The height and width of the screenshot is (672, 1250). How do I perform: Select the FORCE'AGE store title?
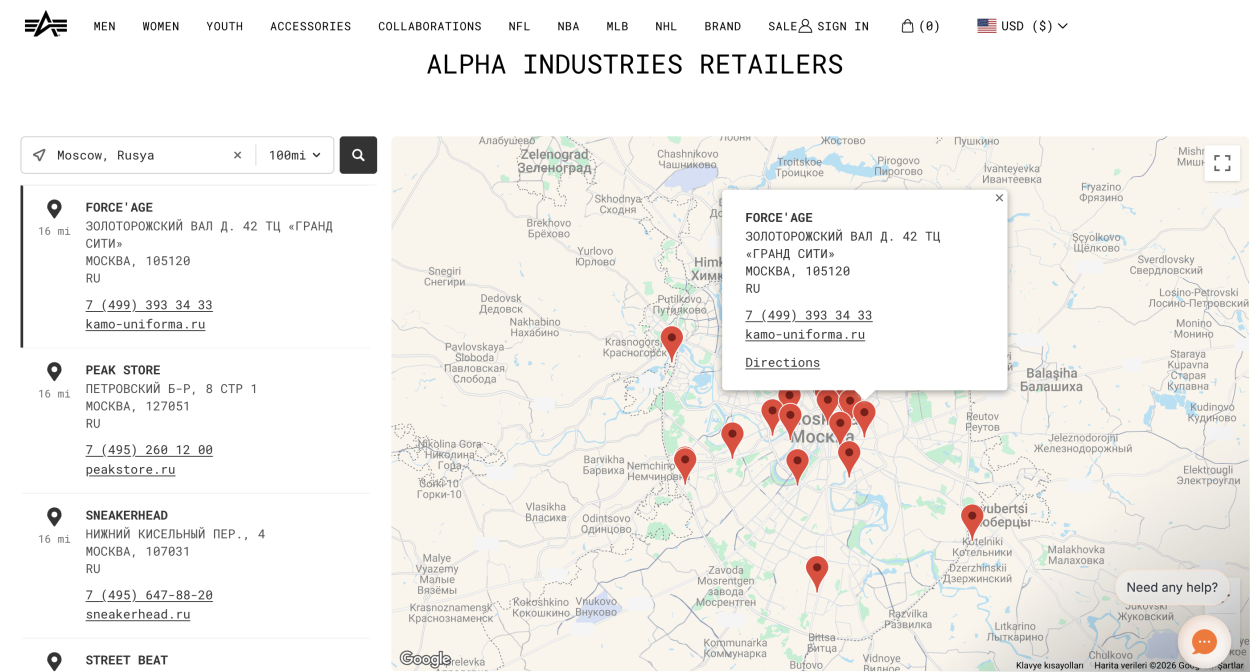click(x=119, y=207)
